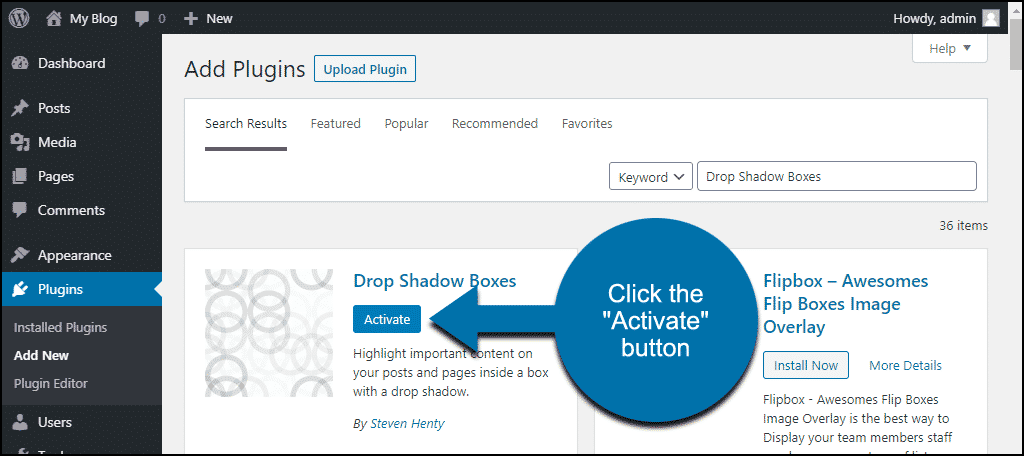Open the comments bubble icon in admin bar
The width and height of the screenshot is (1024, 456).
click(x=142, y=19)
